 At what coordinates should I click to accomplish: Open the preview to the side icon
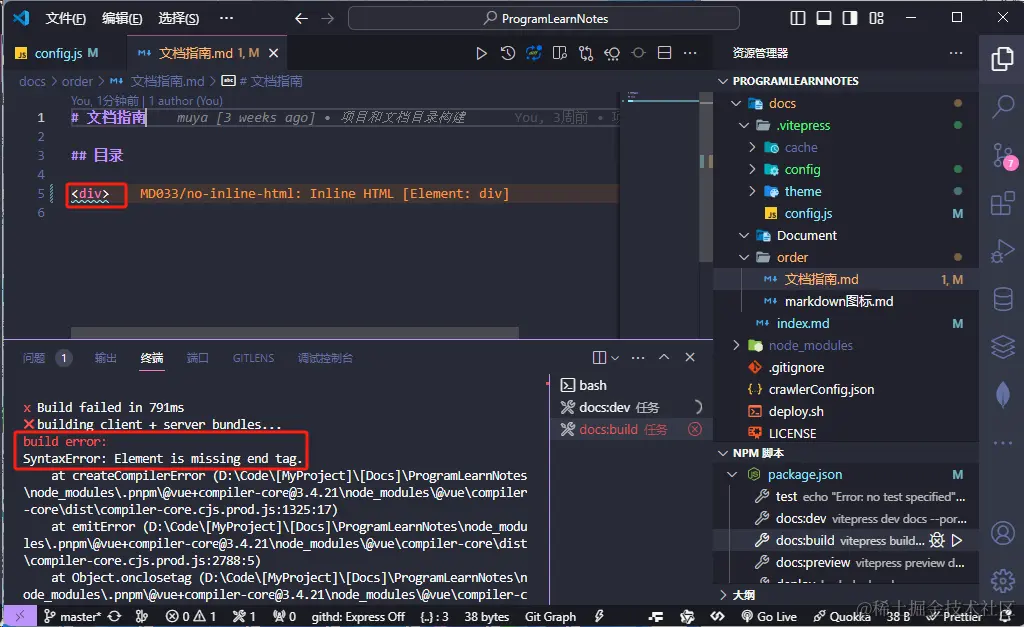(560, 54)
